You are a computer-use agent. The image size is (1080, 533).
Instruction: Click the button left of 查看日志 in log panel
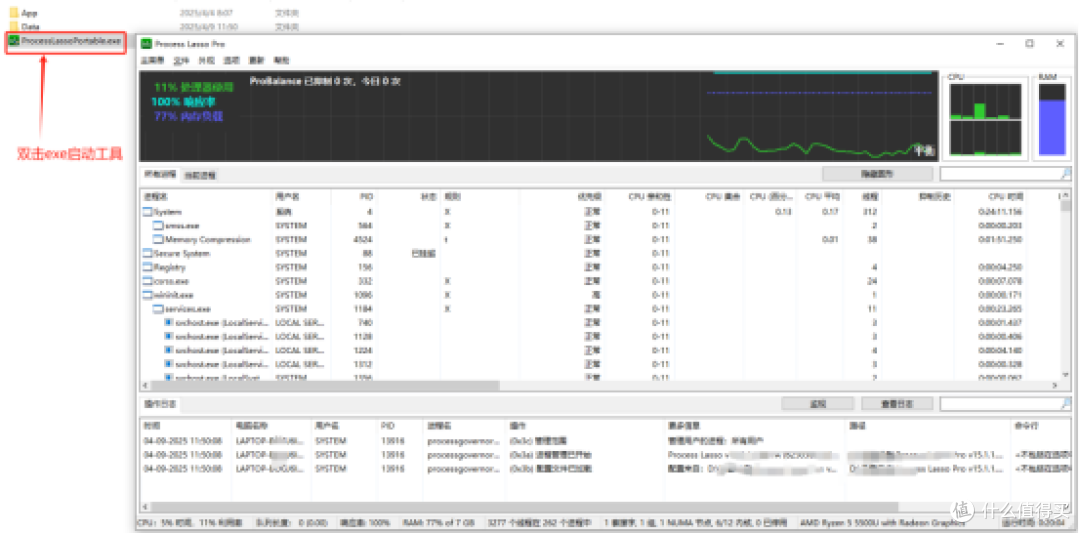pos(818,404)
